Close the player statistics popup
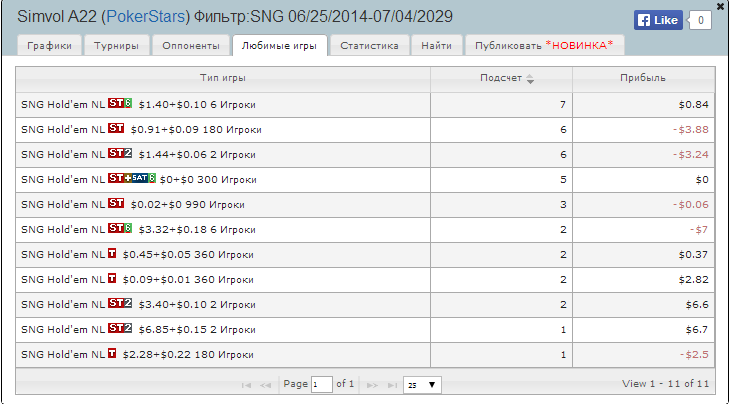The image size is (742, 404). coord(720,7)
